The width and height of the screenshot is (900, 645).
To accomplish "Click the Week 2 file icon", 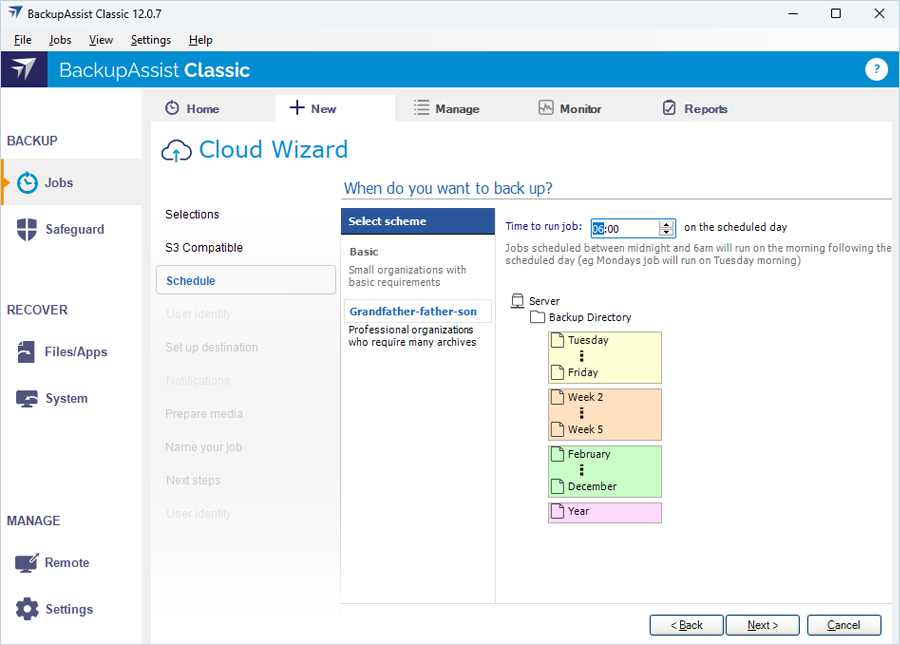I will [x=557, y=397].
